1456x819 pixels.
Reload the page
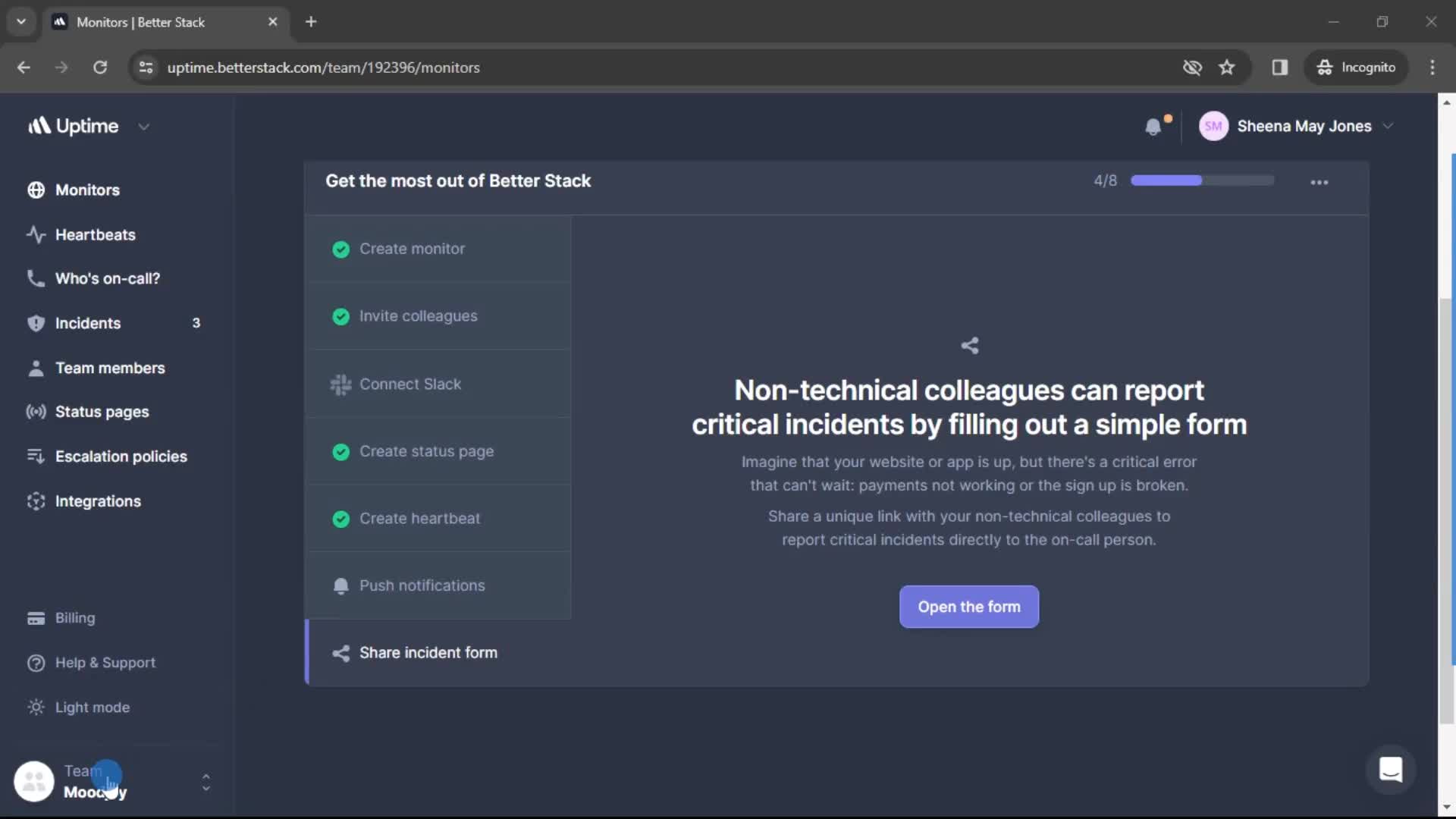coord(100,67)
